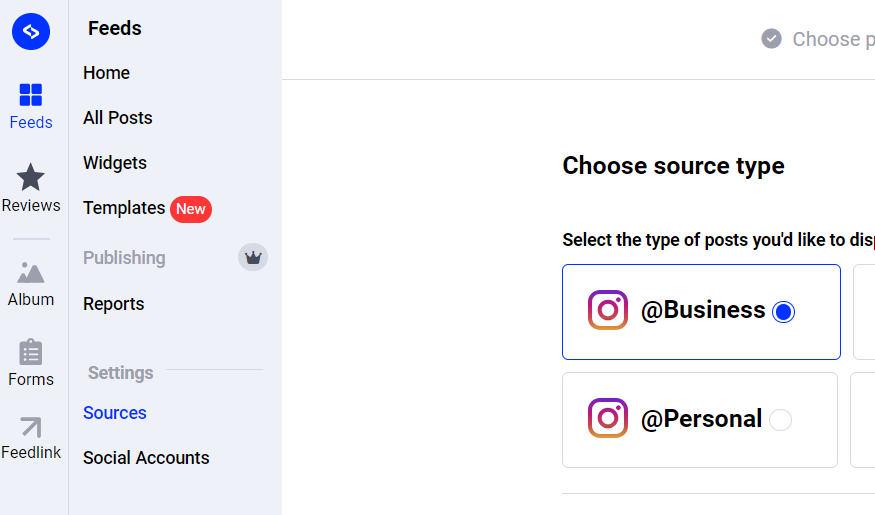Viewport: 875px width, 515px height.
Task: Open the Sources settings link
Action: 115,413
